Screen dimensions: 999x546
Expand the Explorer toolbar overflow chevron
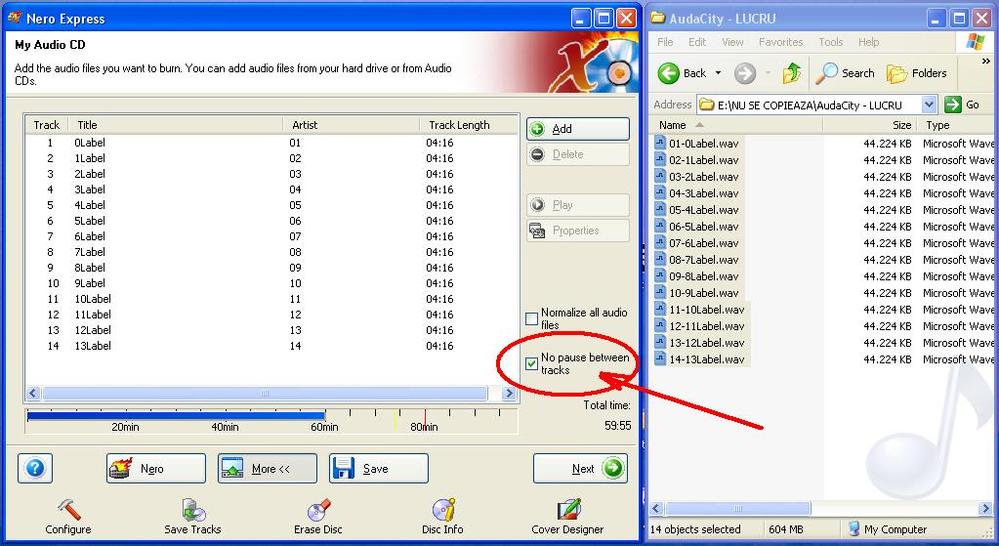coord(987,62)
